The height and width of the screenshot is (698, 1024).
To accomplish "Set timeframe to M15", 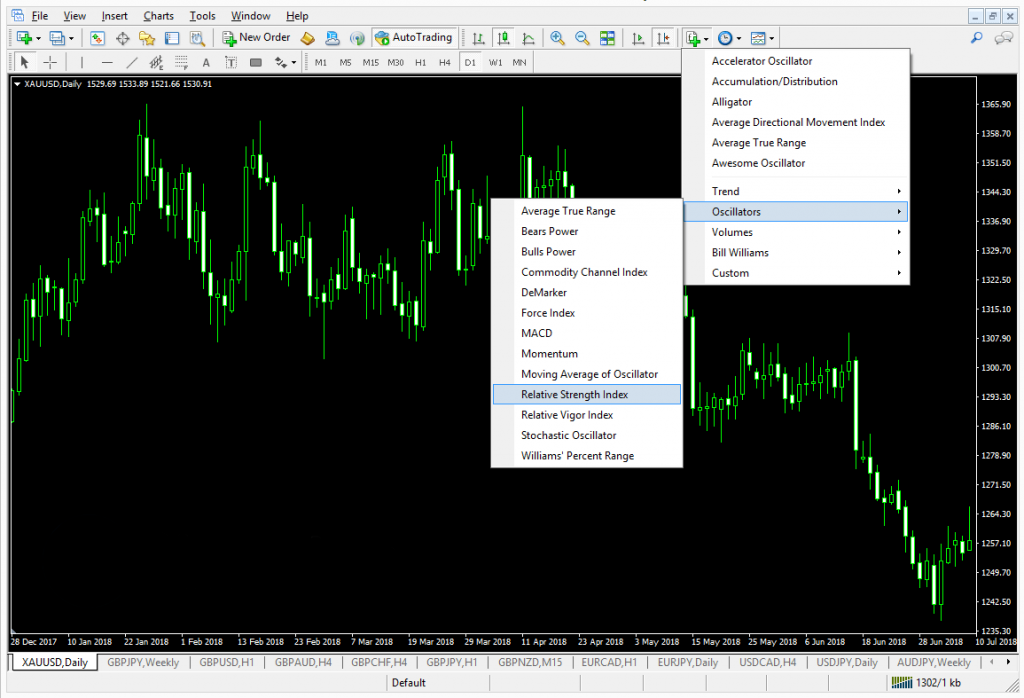I will click(x=370, y=63).
